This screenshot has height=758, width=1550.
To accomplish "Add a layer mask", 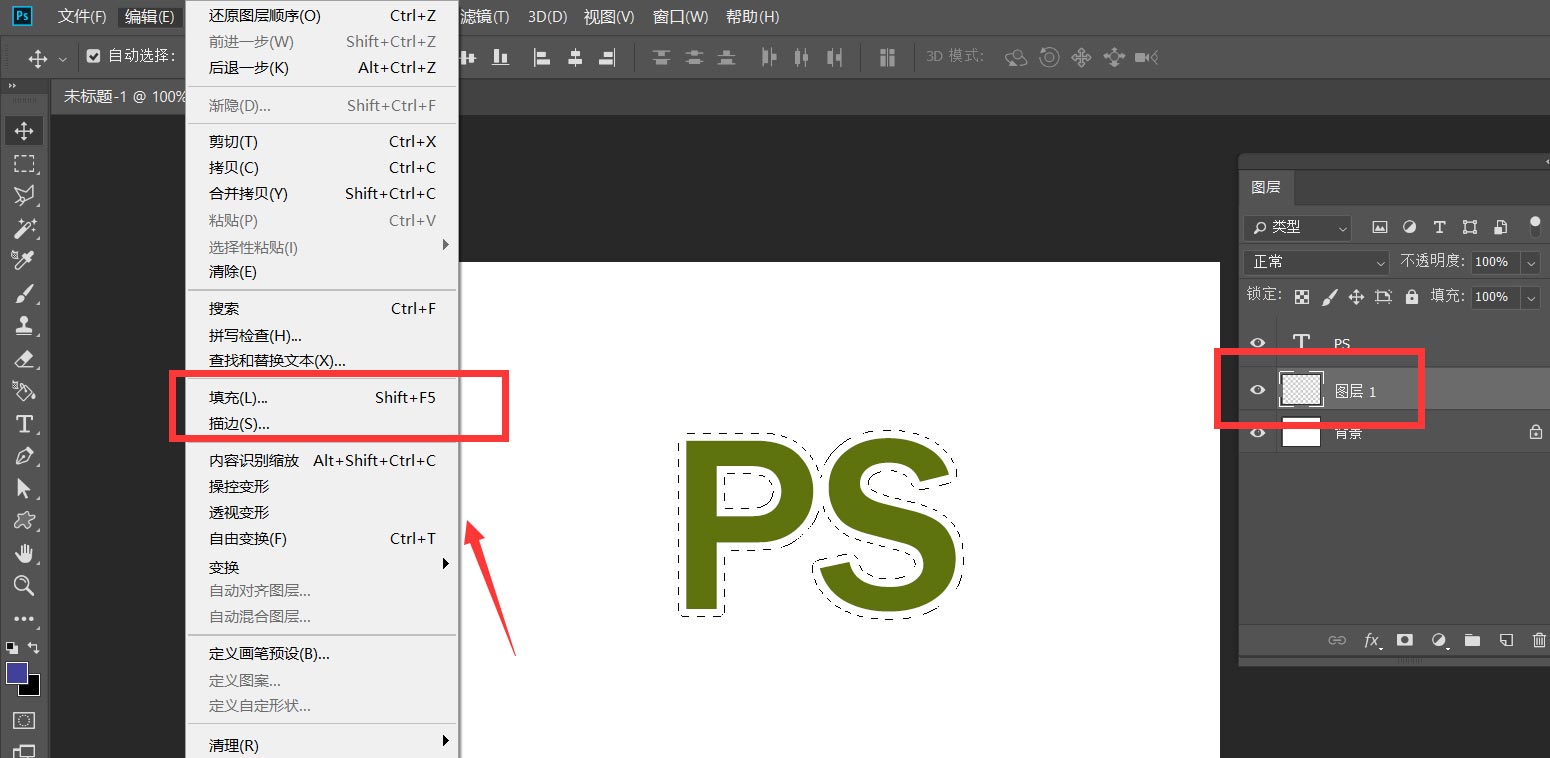I will (1405, 640).
